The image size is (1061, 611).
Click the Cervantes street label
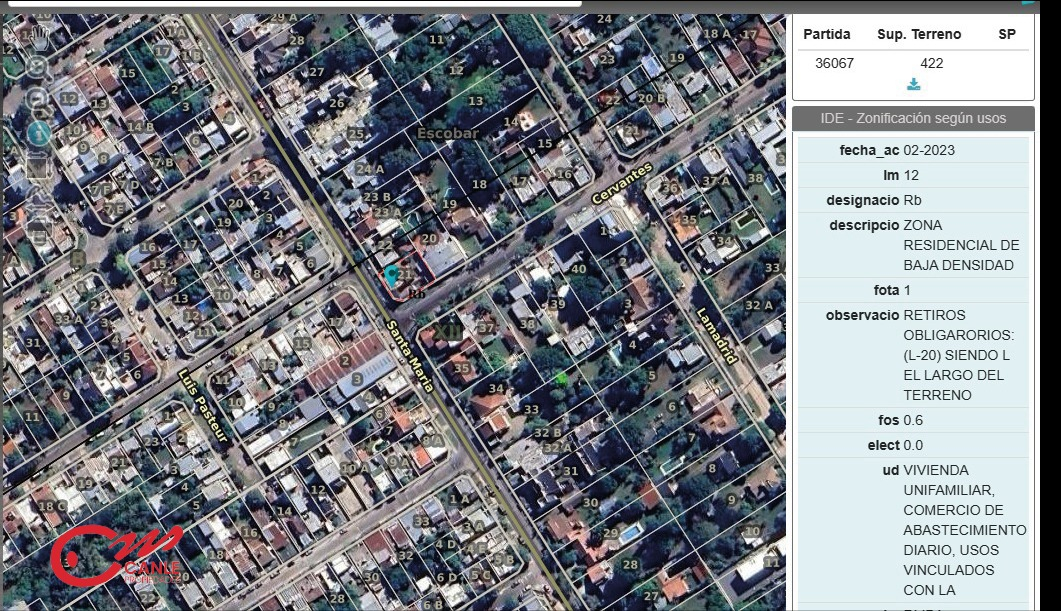pyautogui.click(x=622, y=183)
